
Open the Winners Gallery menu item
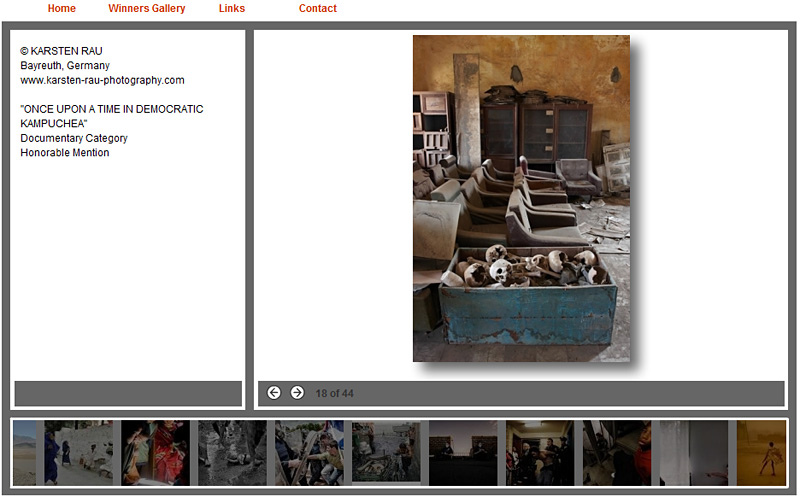pos(147,9)
